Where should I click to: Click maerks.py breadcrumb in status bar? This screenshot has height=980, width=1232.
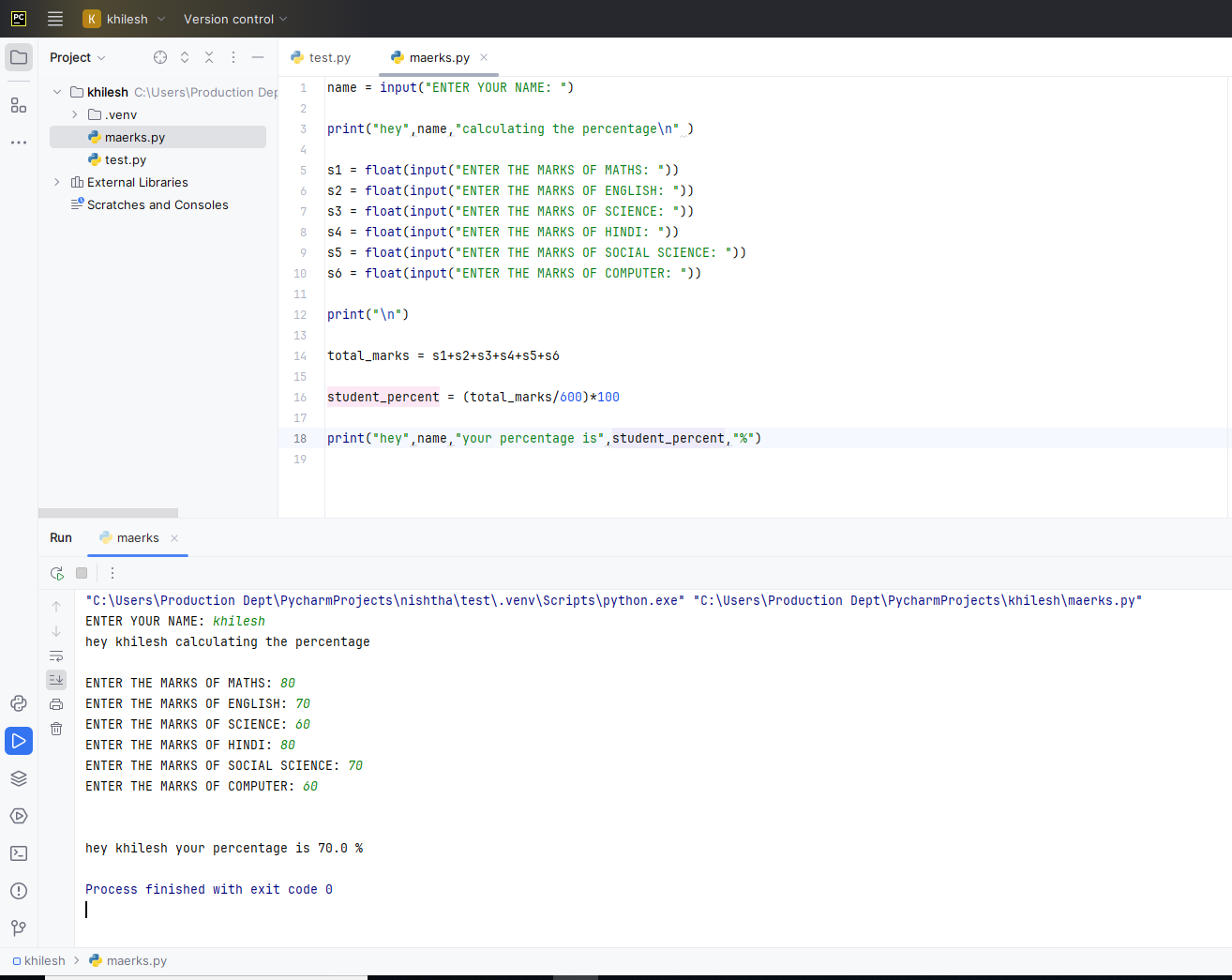point(128,960)
